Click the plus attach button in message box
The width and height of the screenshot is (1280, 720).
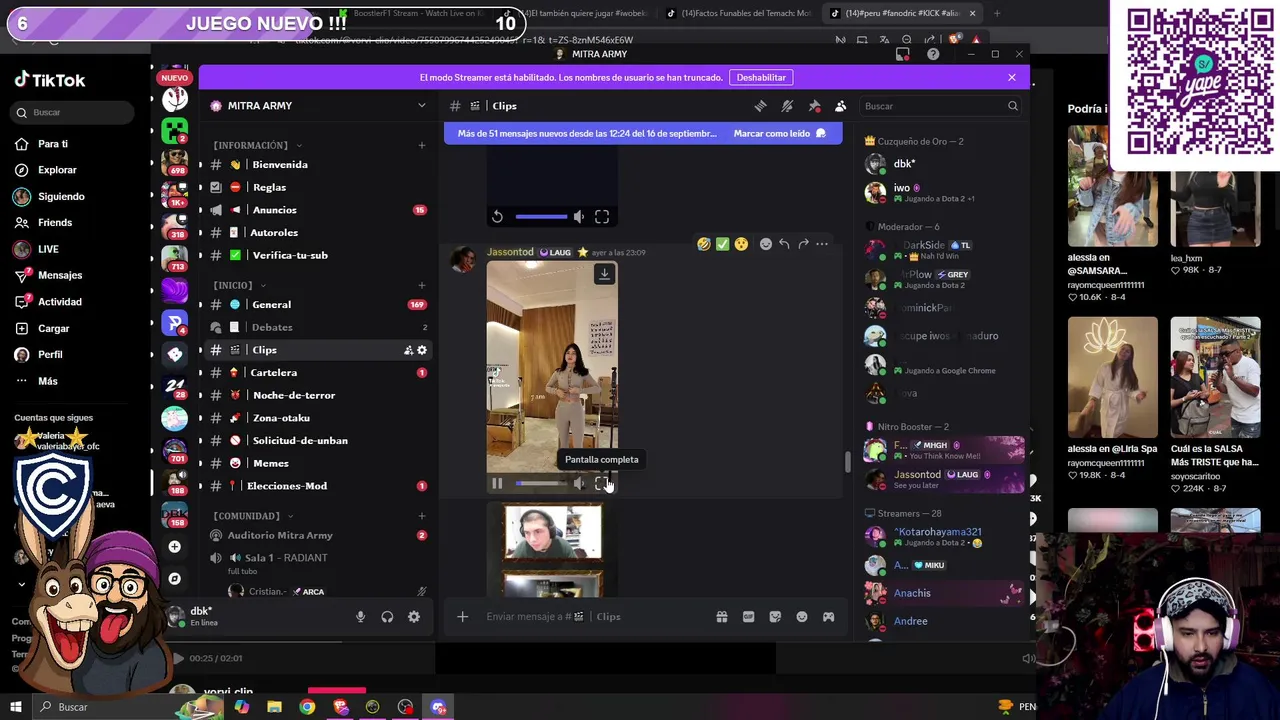[462, 617]
